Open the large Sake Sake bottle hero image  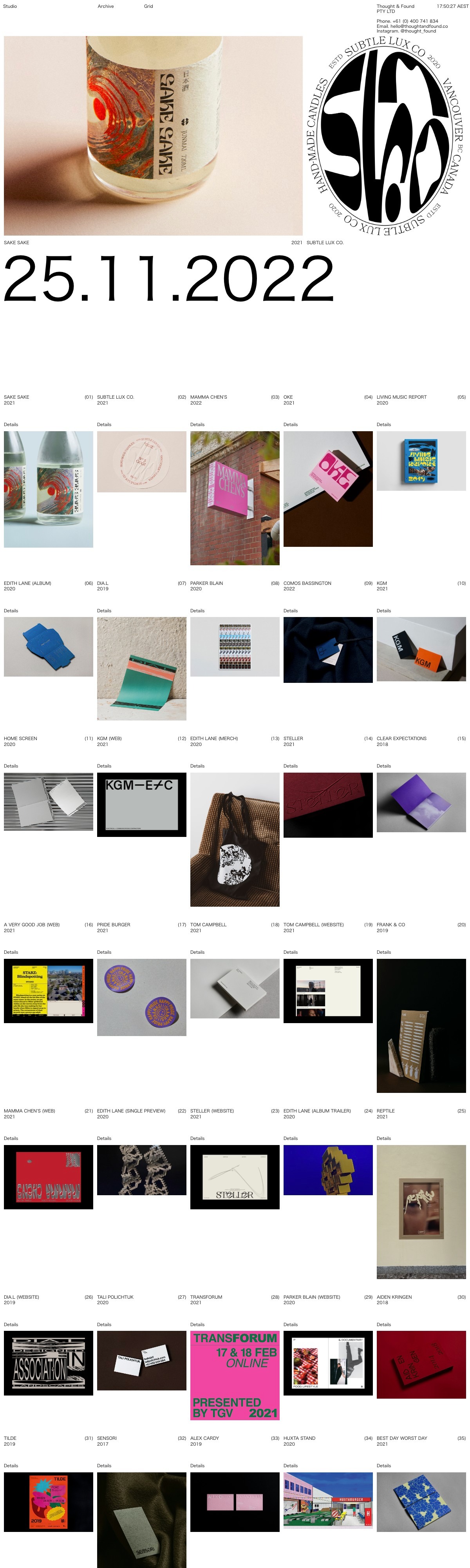point(153,136)
